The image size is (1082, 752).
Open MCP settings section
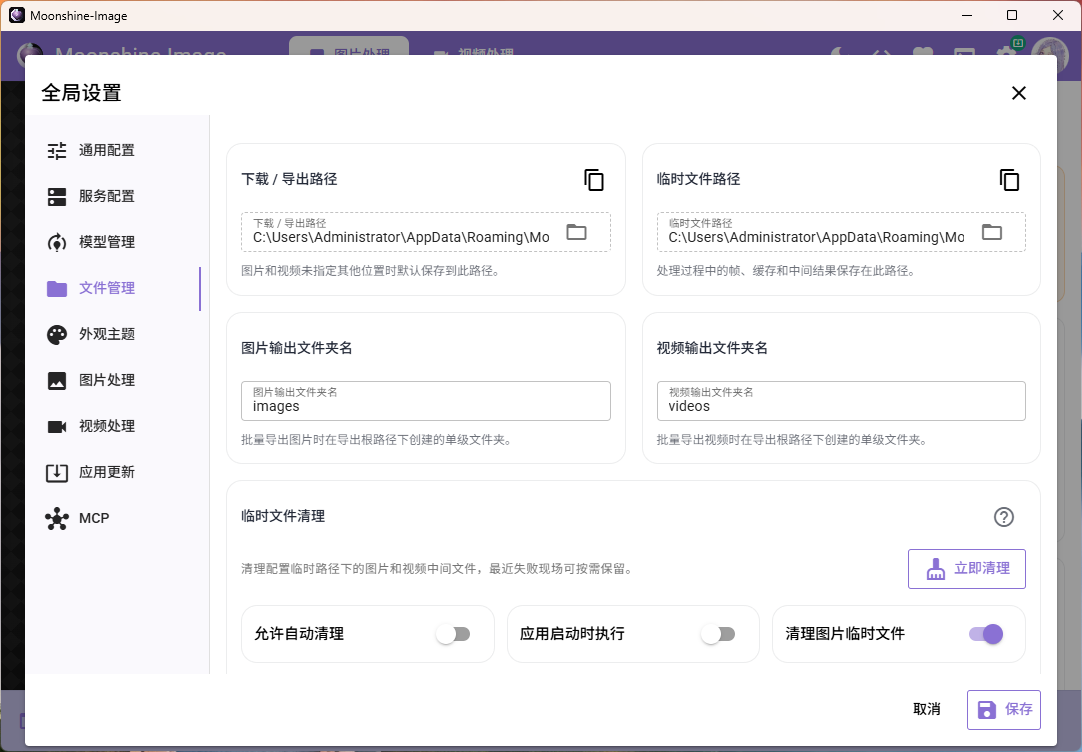point(116,518)
